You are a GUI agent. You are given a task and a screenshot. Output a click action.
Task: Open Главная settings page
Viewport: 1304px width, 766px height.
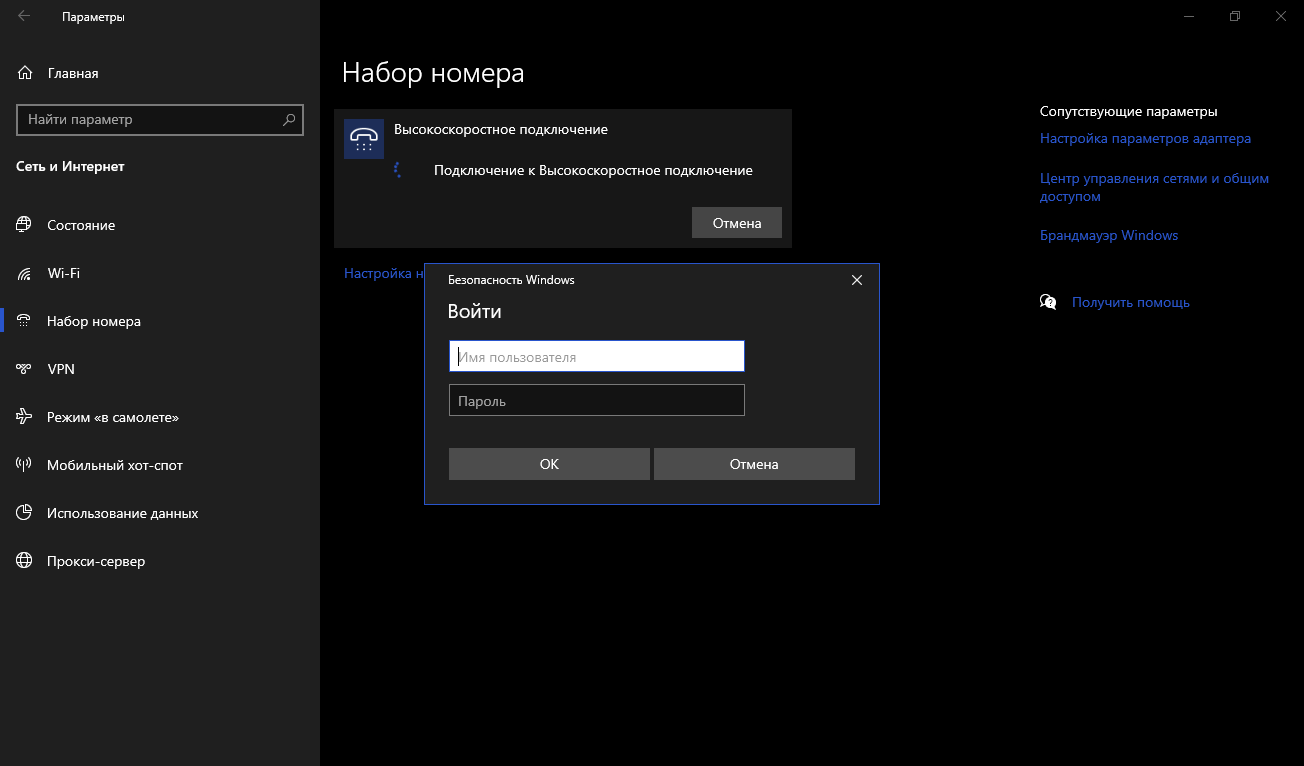tap(160, 73)
